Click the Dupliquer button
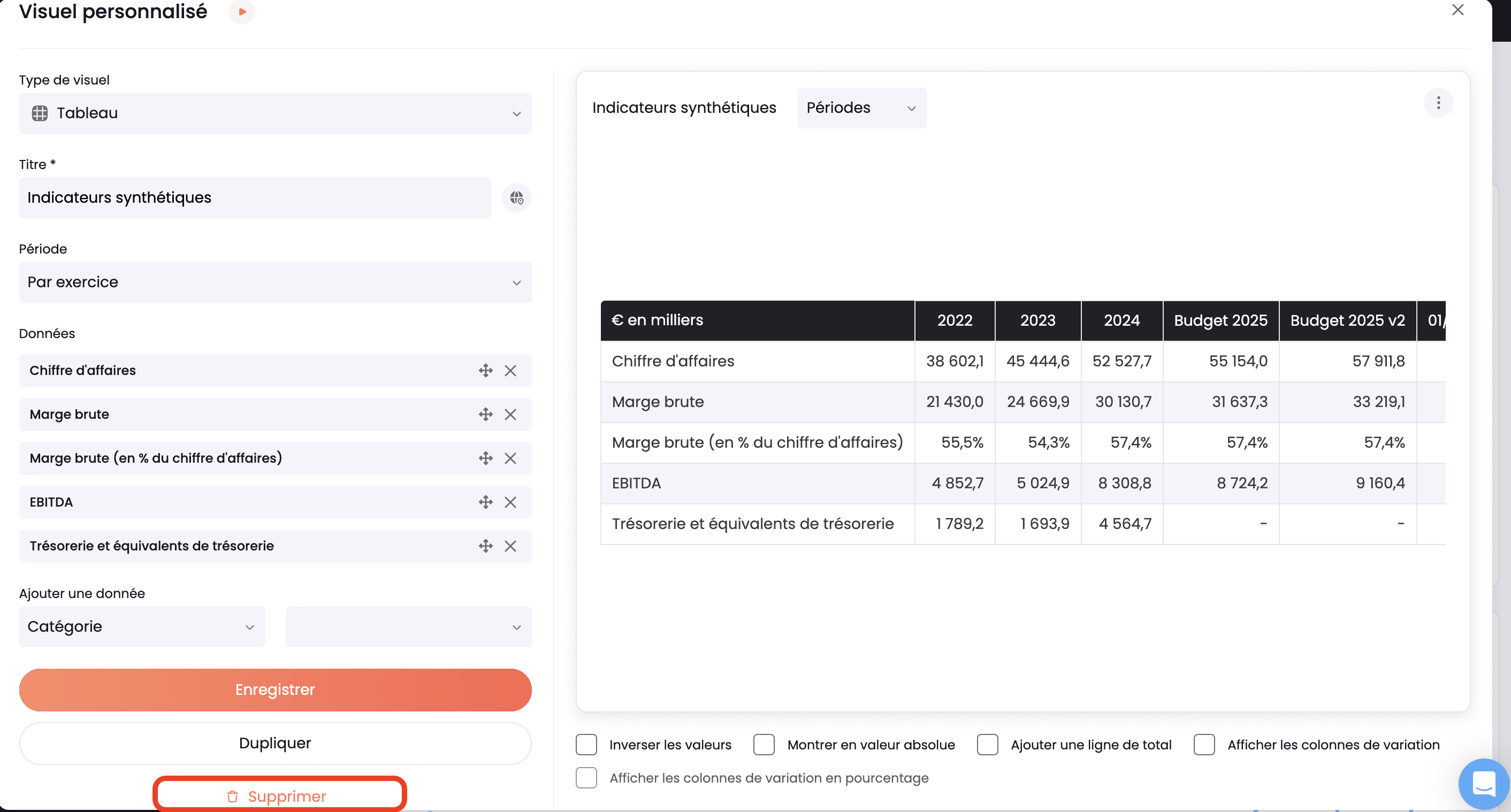 point(275,744)
